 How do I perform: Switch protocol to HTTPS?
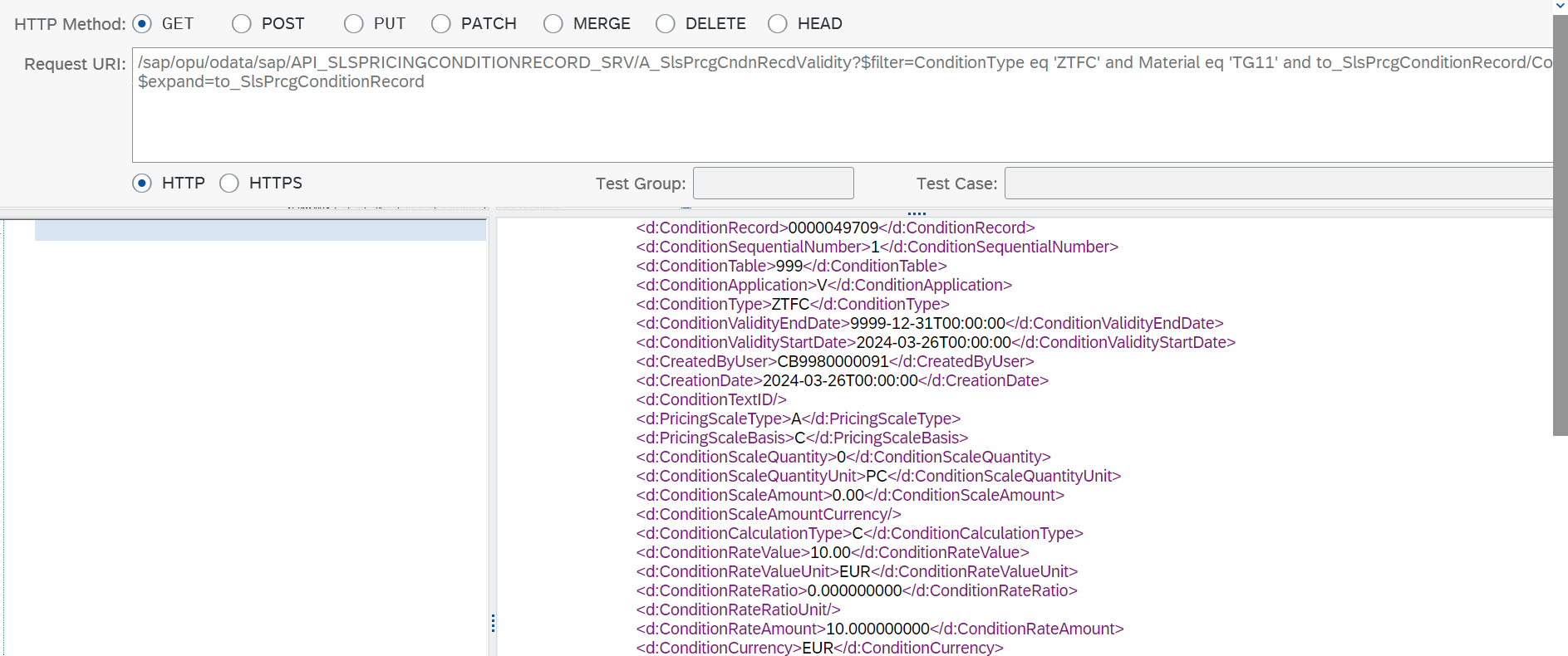tap(229, 184)
